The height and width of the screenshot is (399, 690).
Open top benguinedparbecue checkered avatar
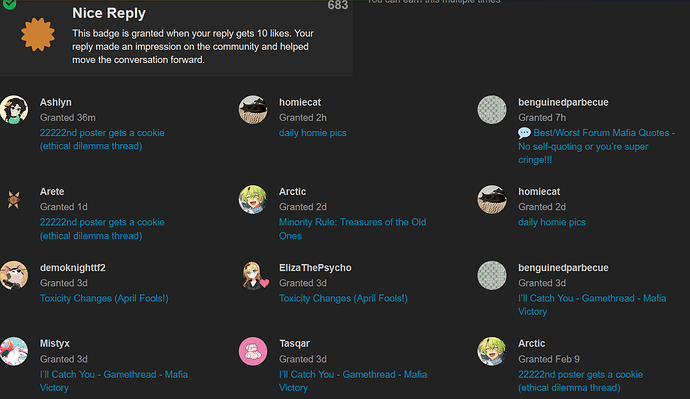[x=492, y=110]
